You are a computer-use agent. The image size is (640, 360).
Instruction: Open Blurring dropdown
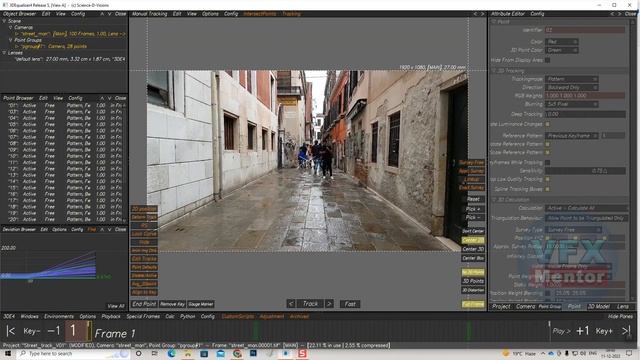572,104
